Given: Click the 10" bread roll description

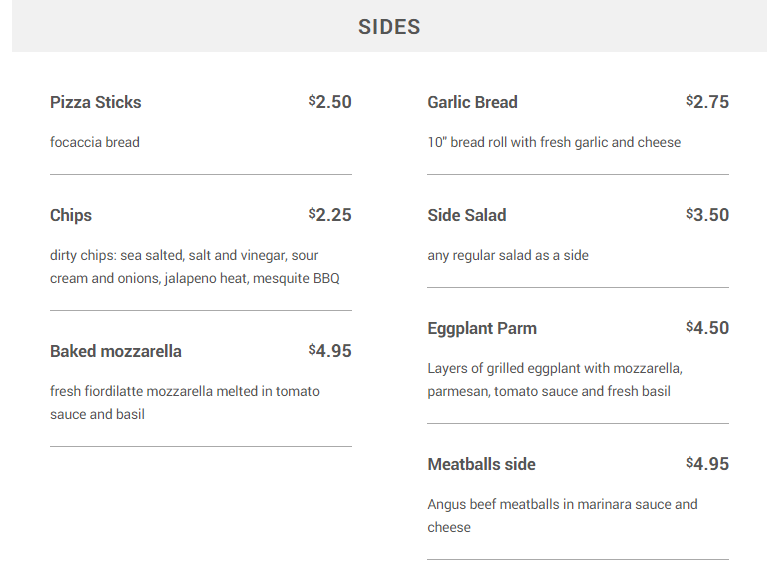Looking at the screenshot, I should click(554, 142).
